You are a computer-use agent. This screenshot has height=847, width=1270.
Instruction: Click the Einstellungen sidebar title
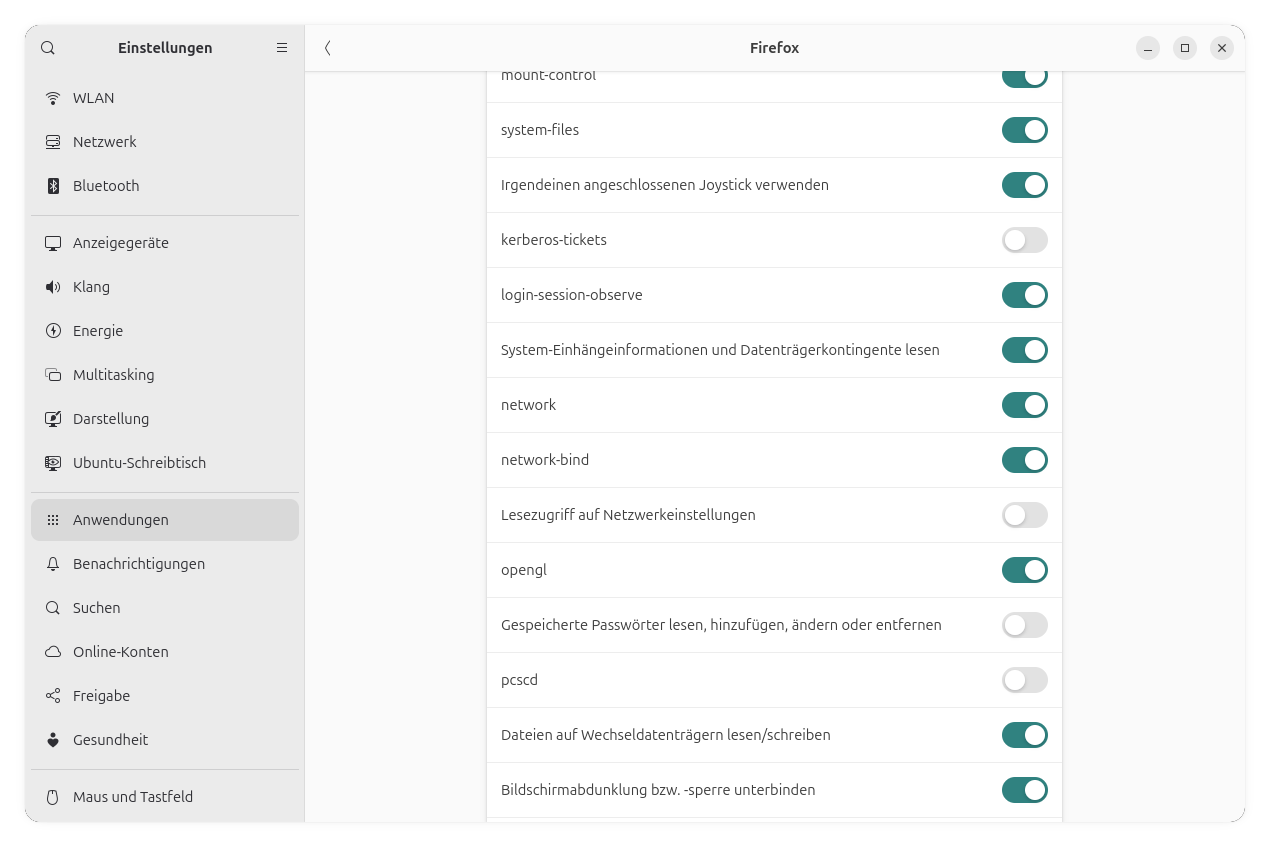tap(165, 48)
